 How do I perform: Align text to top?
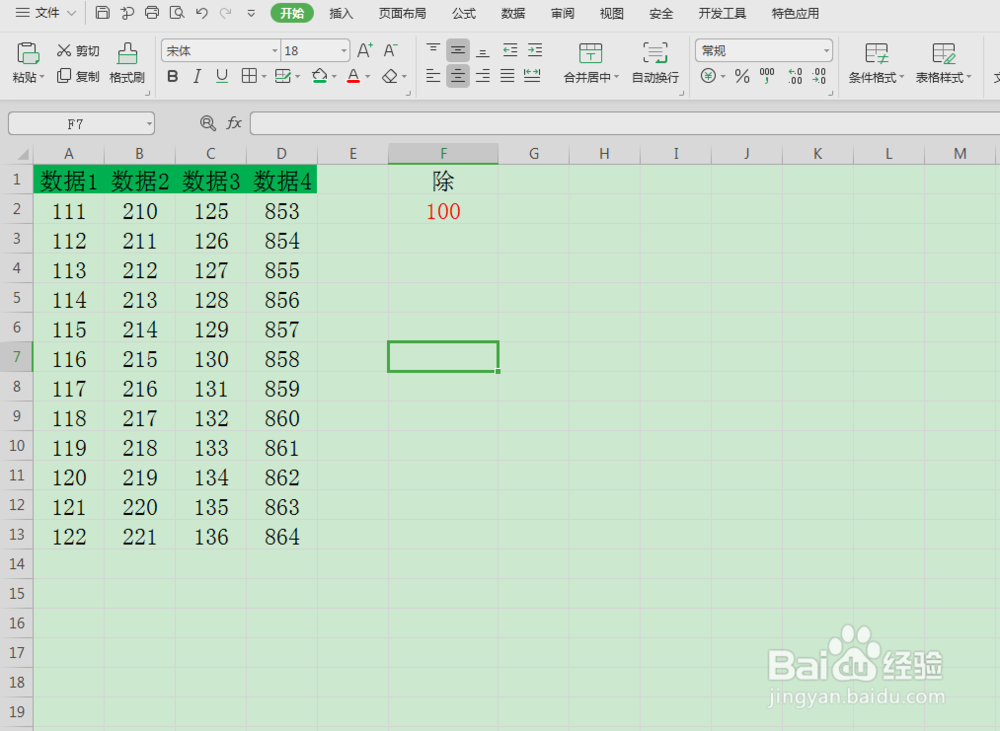(433, 50)
